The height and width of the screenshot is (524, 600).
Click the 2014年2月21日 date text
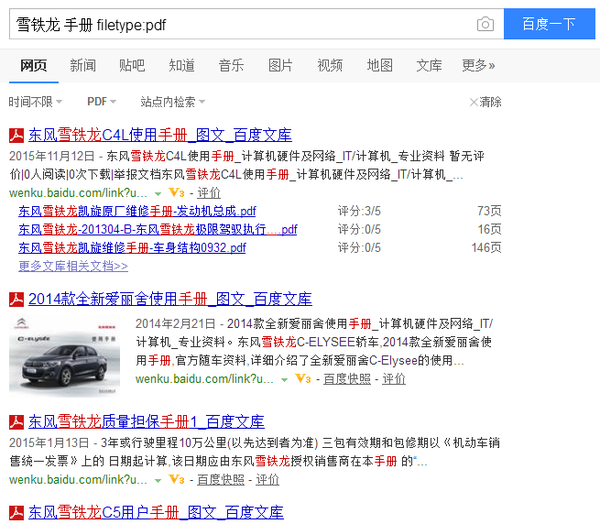(x=175, y=324)
